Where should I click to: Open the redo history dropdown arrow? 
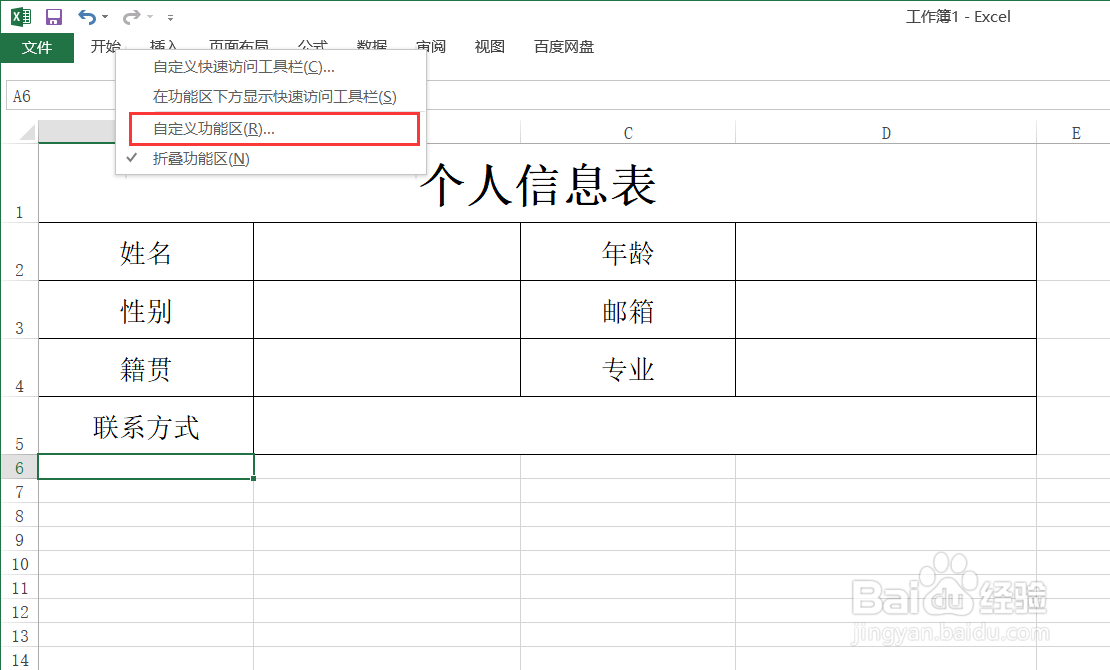coord(150,16)
